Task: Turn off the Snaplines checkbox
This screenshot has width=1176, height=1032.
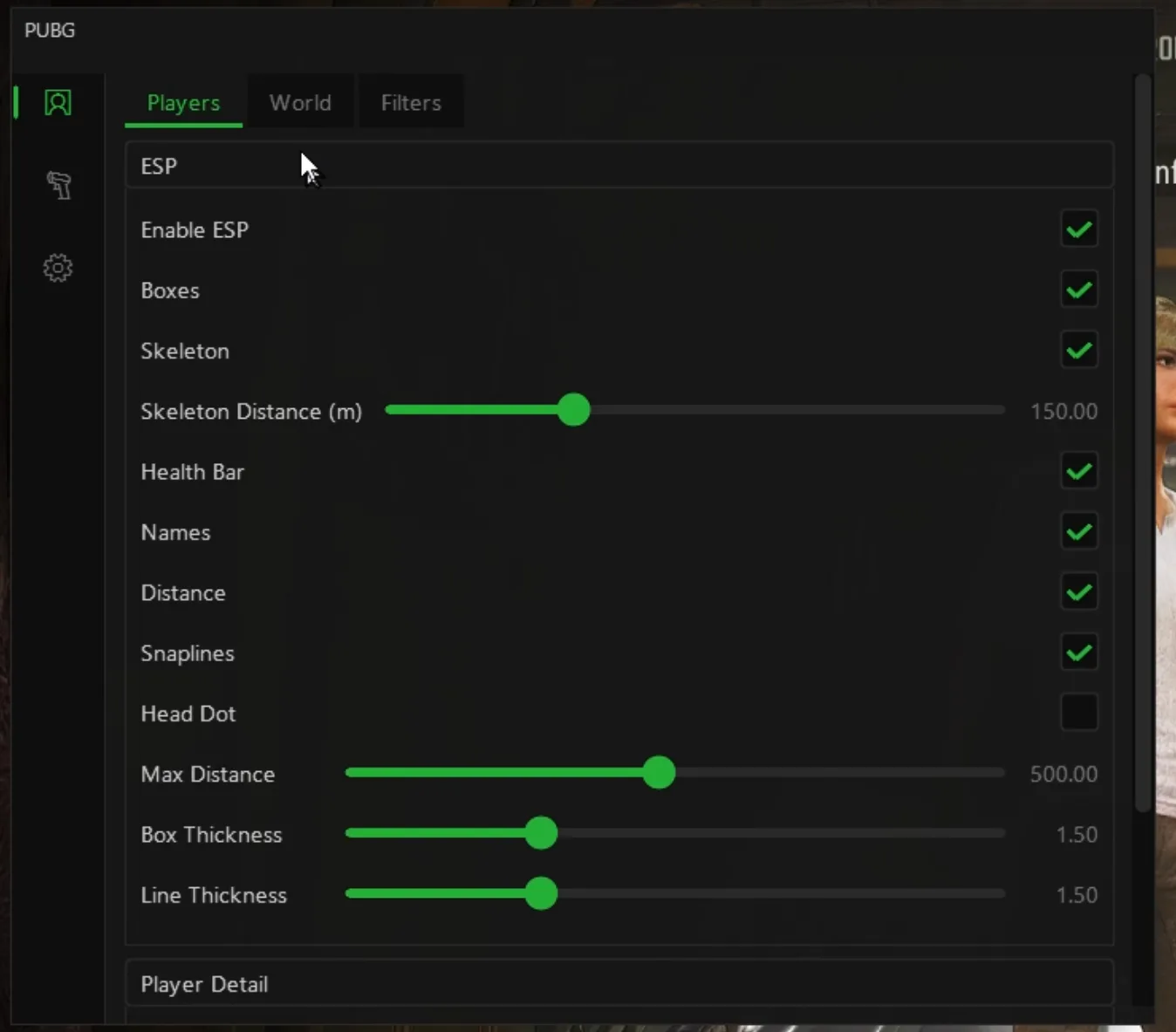Action: pyautogui.click(x=1079, y=653)
